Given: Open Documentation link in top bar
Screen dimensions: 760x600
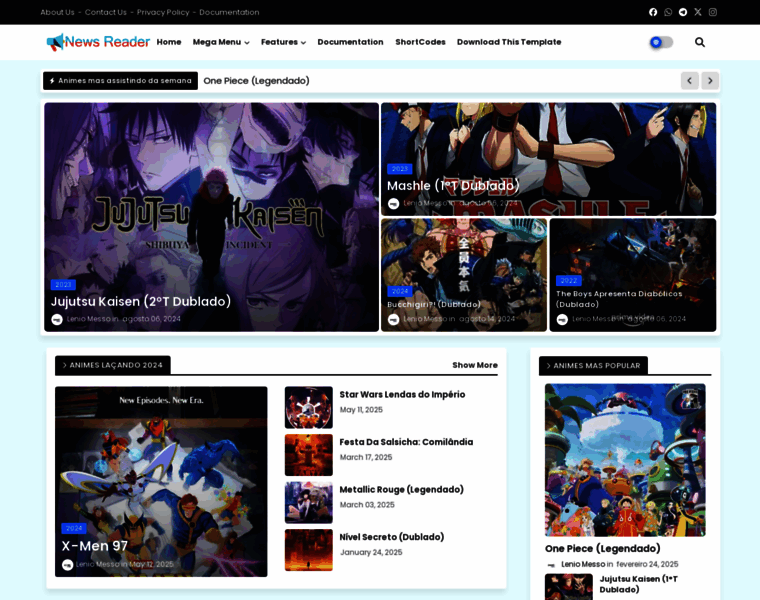Looking at the screenshot, I should 229,12.
